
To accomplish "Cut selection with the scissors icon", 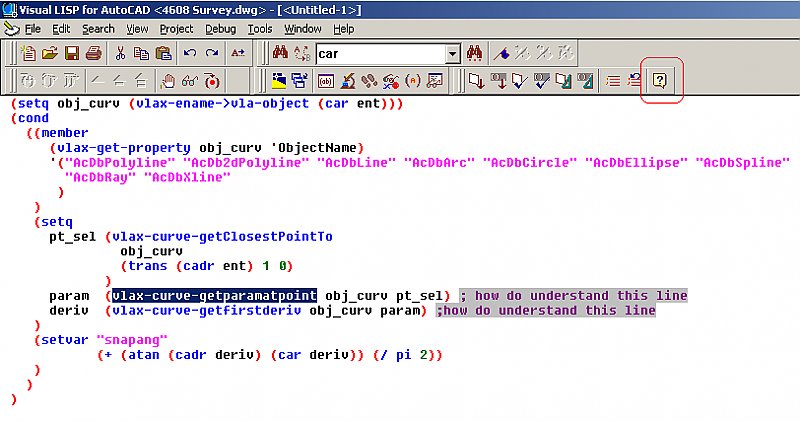I will tap(120, 53).
